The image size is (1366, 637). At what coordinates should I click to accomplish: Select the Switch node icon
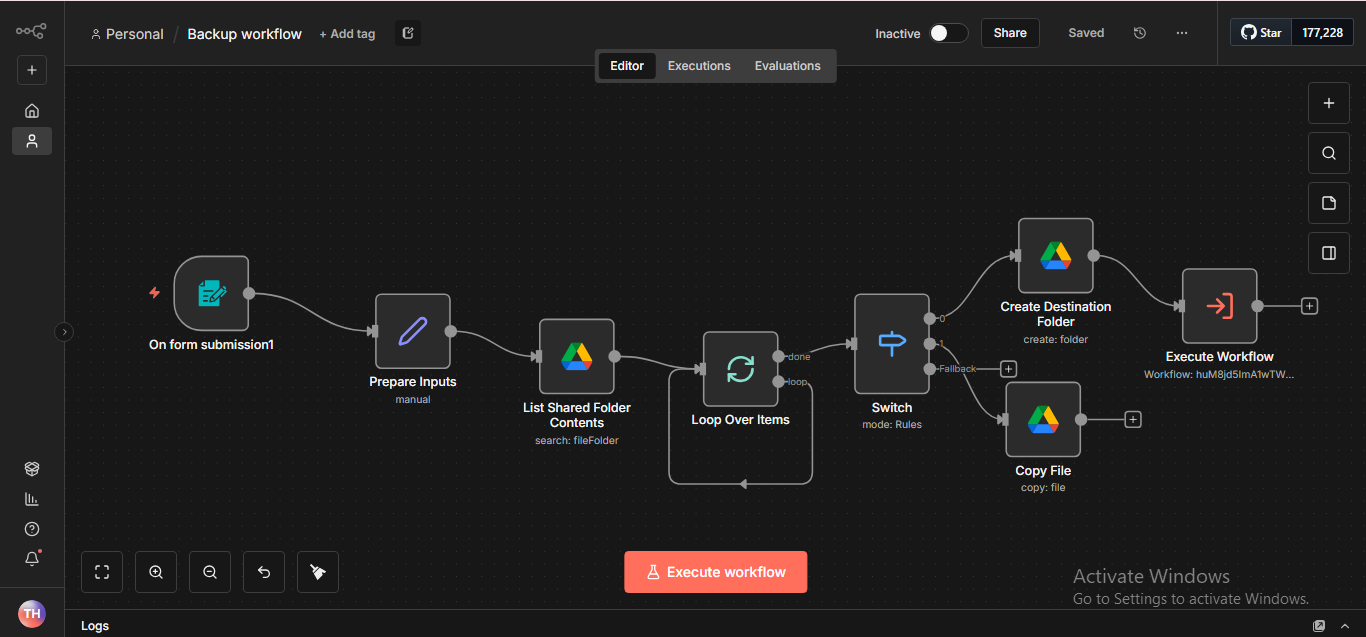coord(891,344)
